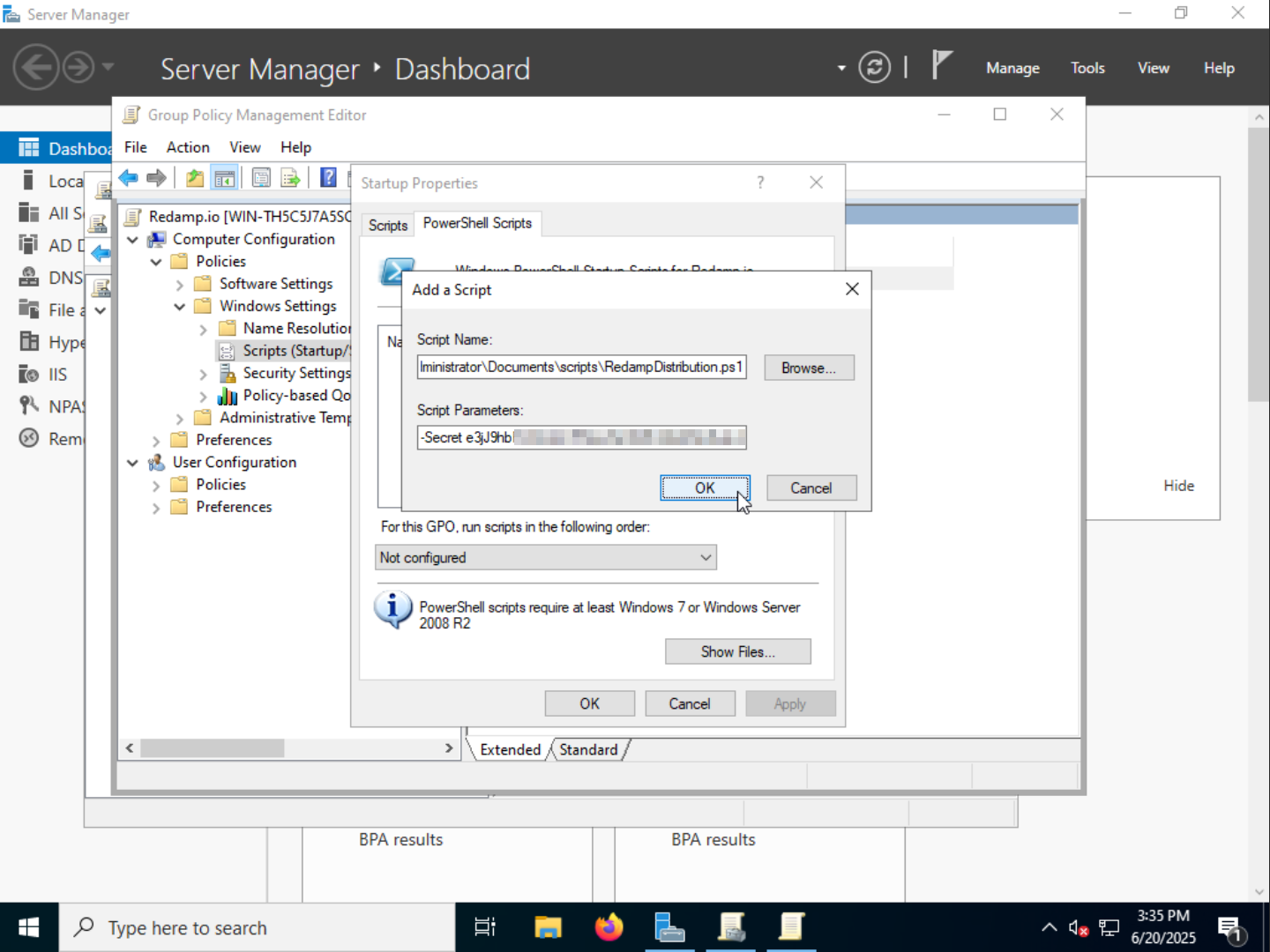Screen dimensions: 1270x952
Task: Click the Hide link in Server Manager
Action: (1178, 486)
